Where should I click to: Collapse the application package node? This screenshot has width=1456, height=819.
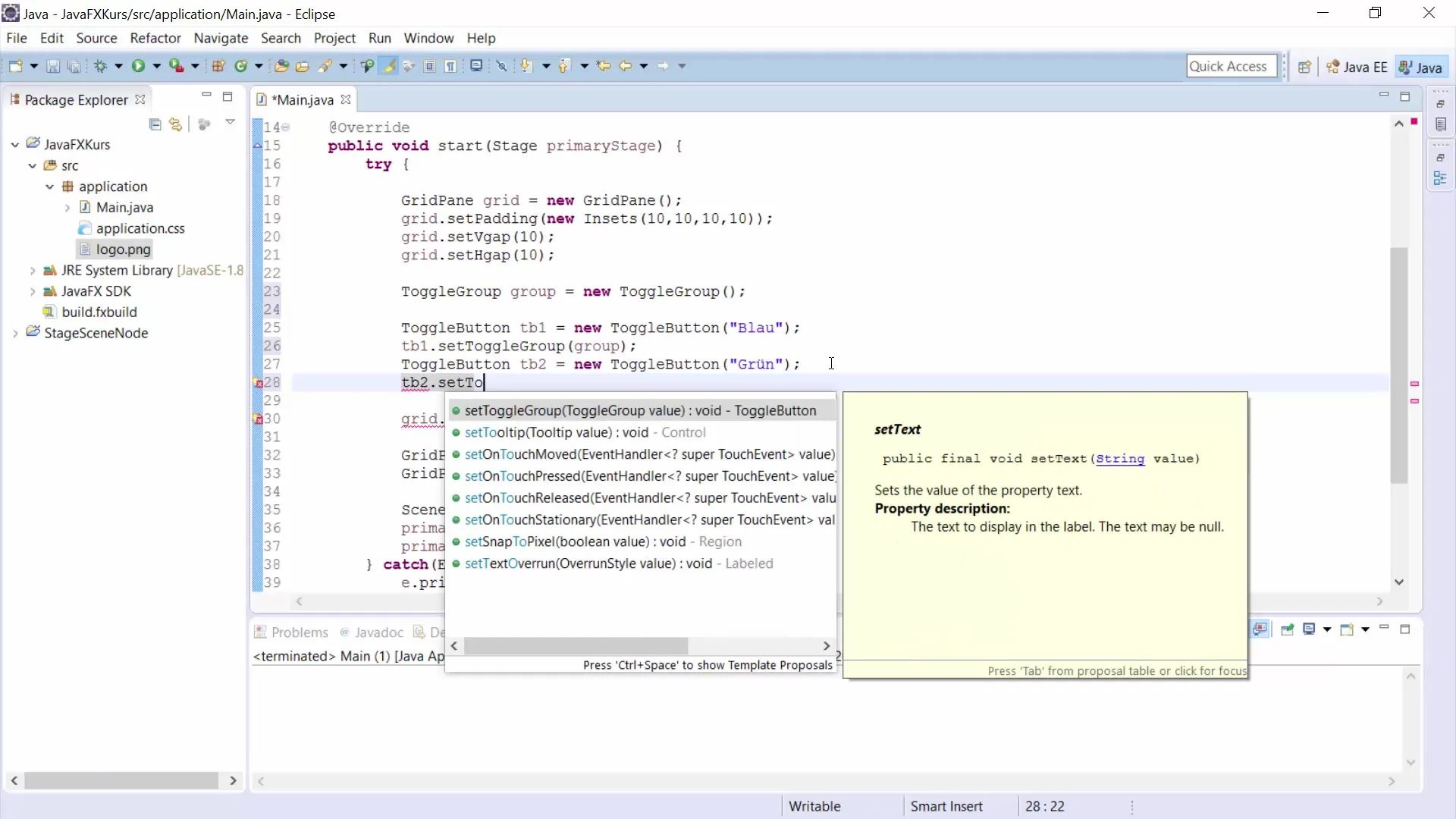49,187
